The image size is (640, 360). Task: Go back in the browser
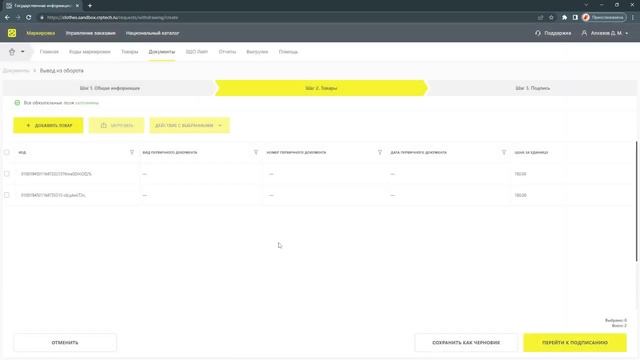(7, 18)
